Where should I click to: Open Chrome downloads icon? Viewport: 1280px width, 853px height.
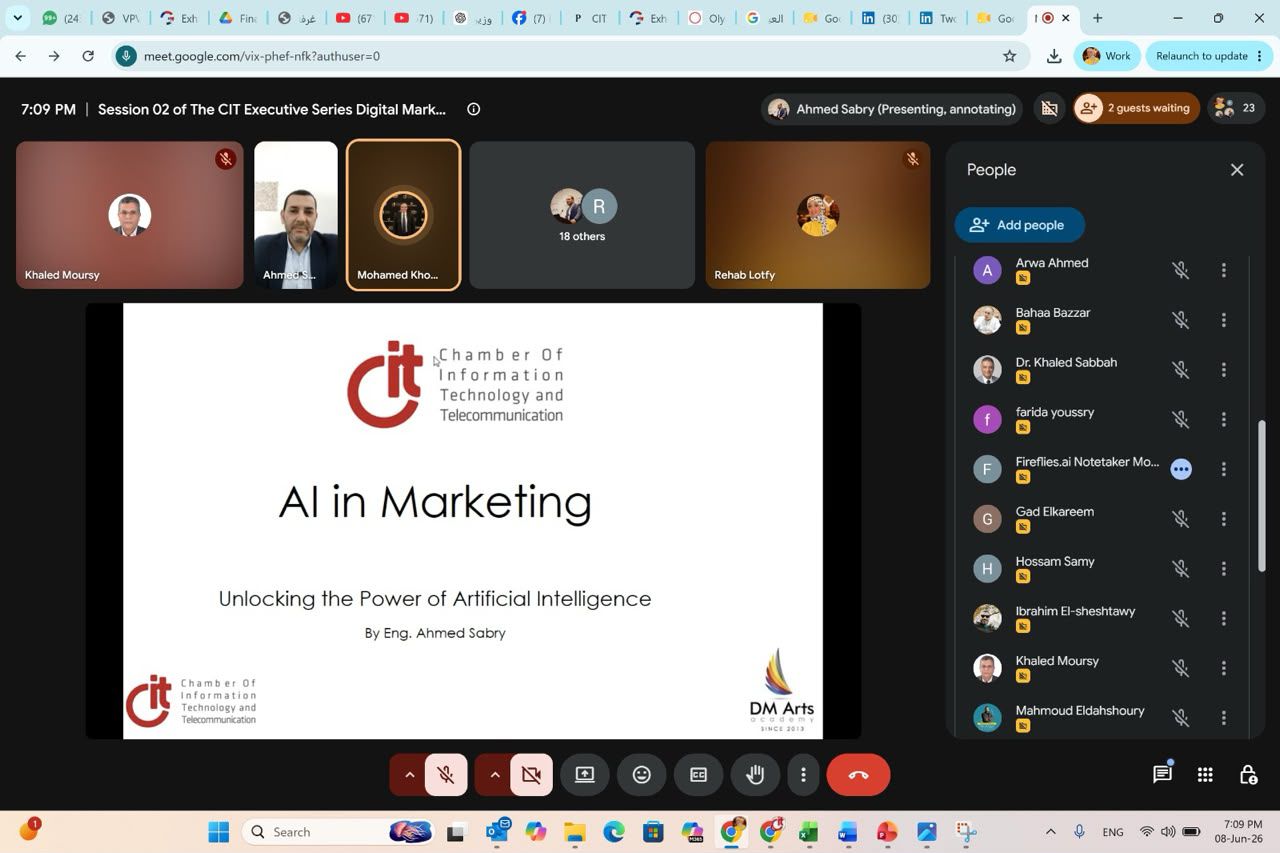tap(1054, 56)
